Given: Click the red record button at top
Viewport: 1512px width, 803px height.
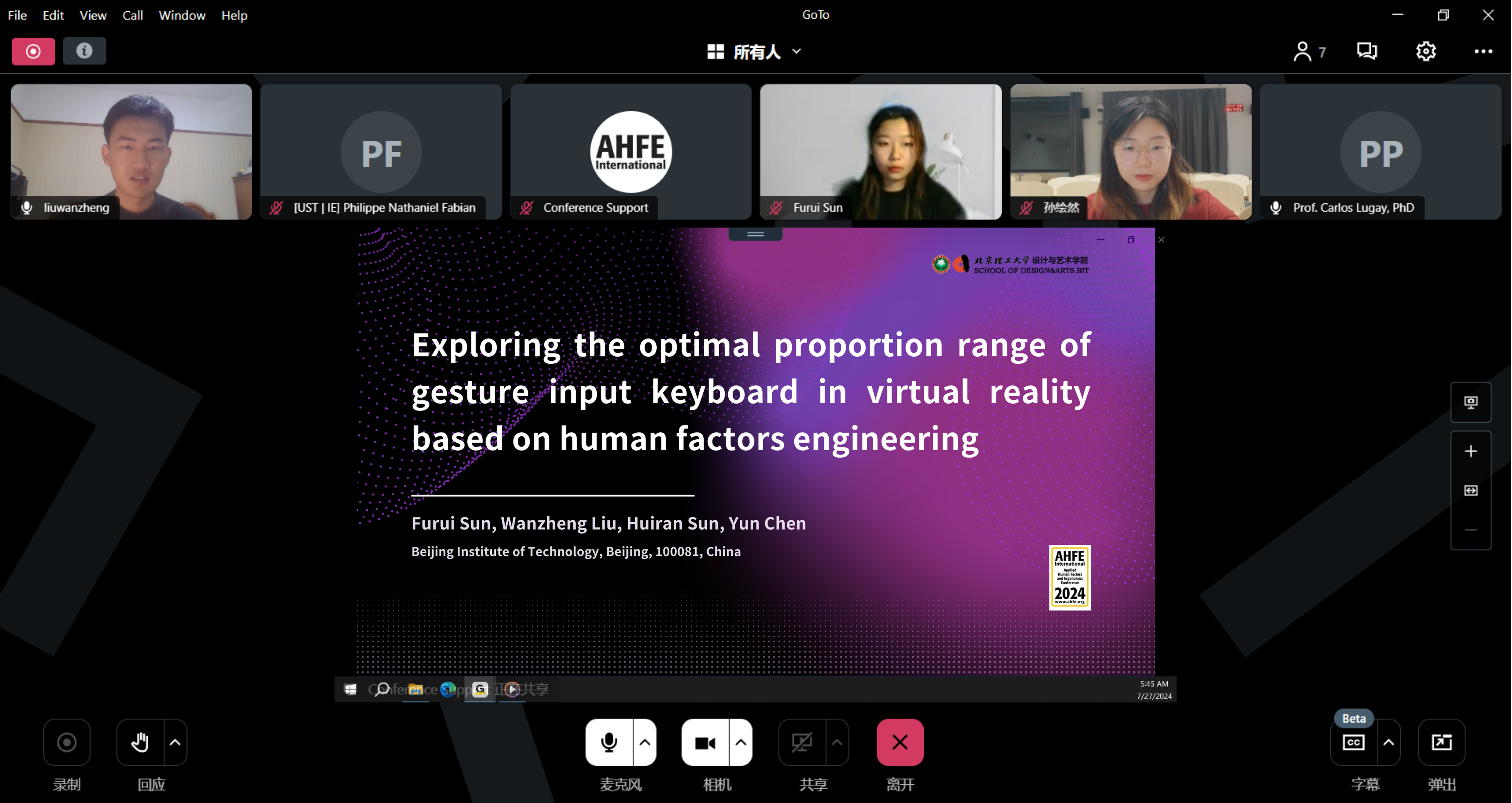Looking at the screenshot, I should [x=33, y=52].
